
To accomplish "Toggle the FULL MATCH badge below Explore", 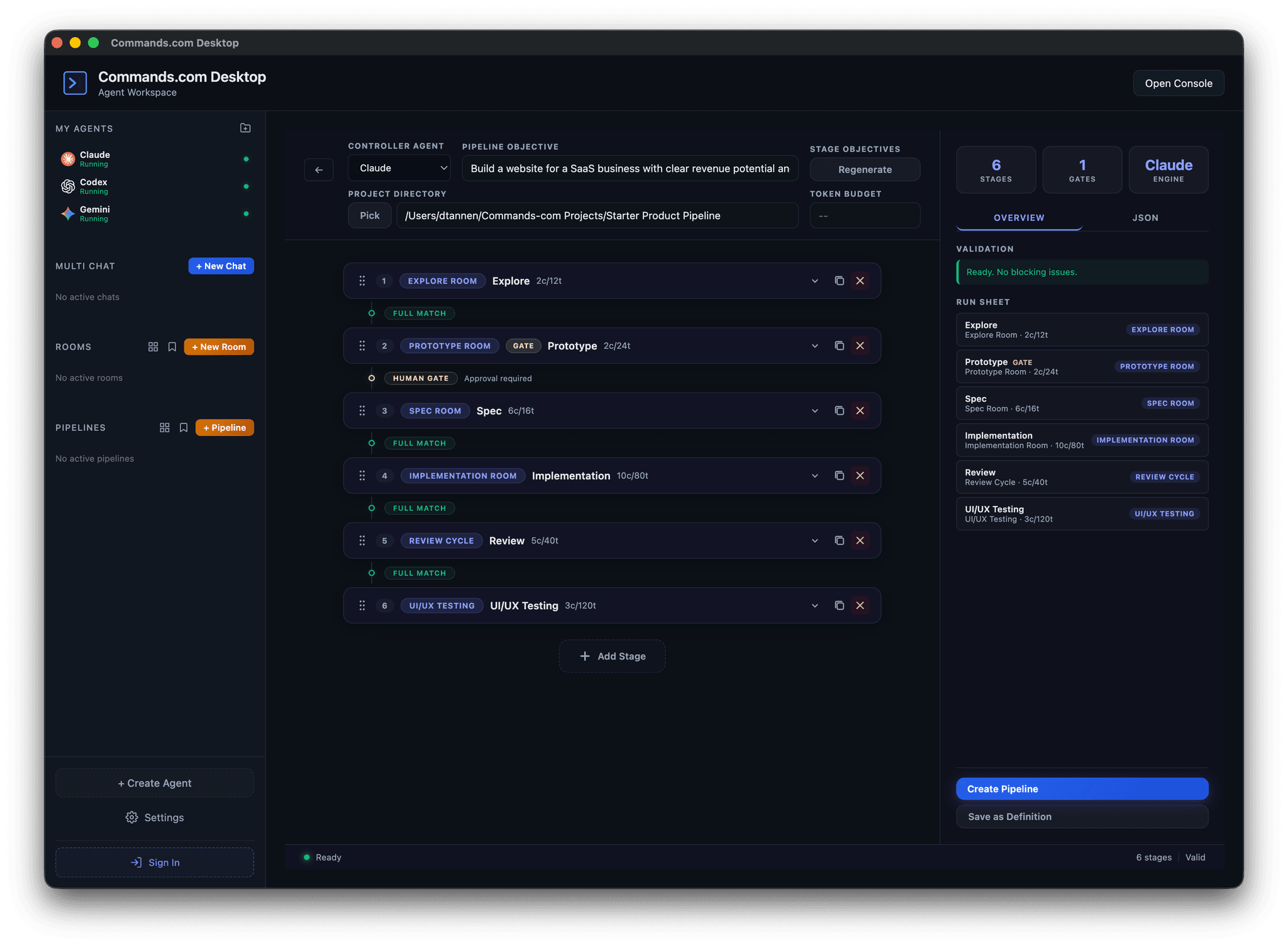I will point(419,313).
